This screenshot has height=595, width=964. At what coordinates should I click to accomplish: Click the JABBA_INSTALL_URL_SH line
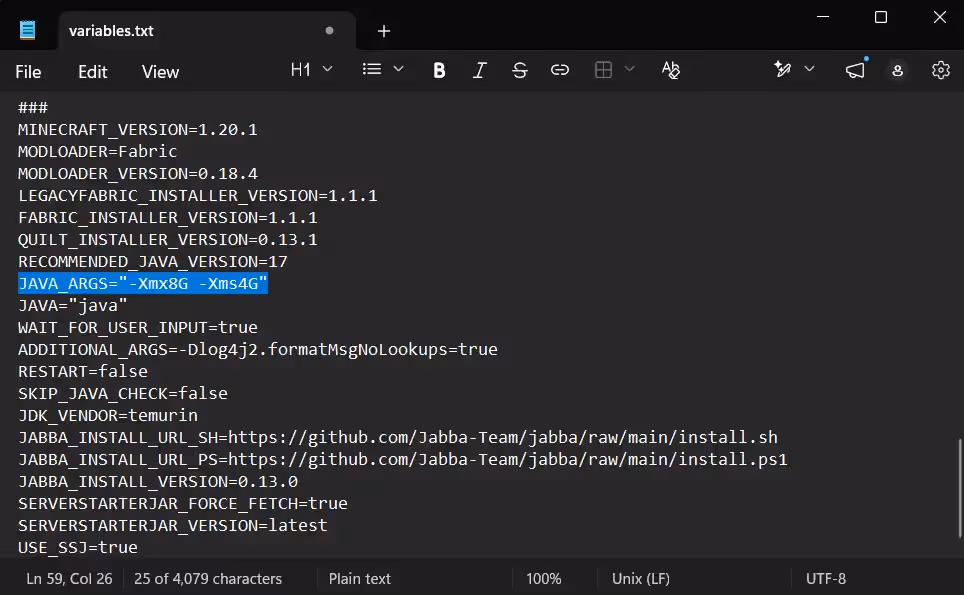[x=398, y=438]
